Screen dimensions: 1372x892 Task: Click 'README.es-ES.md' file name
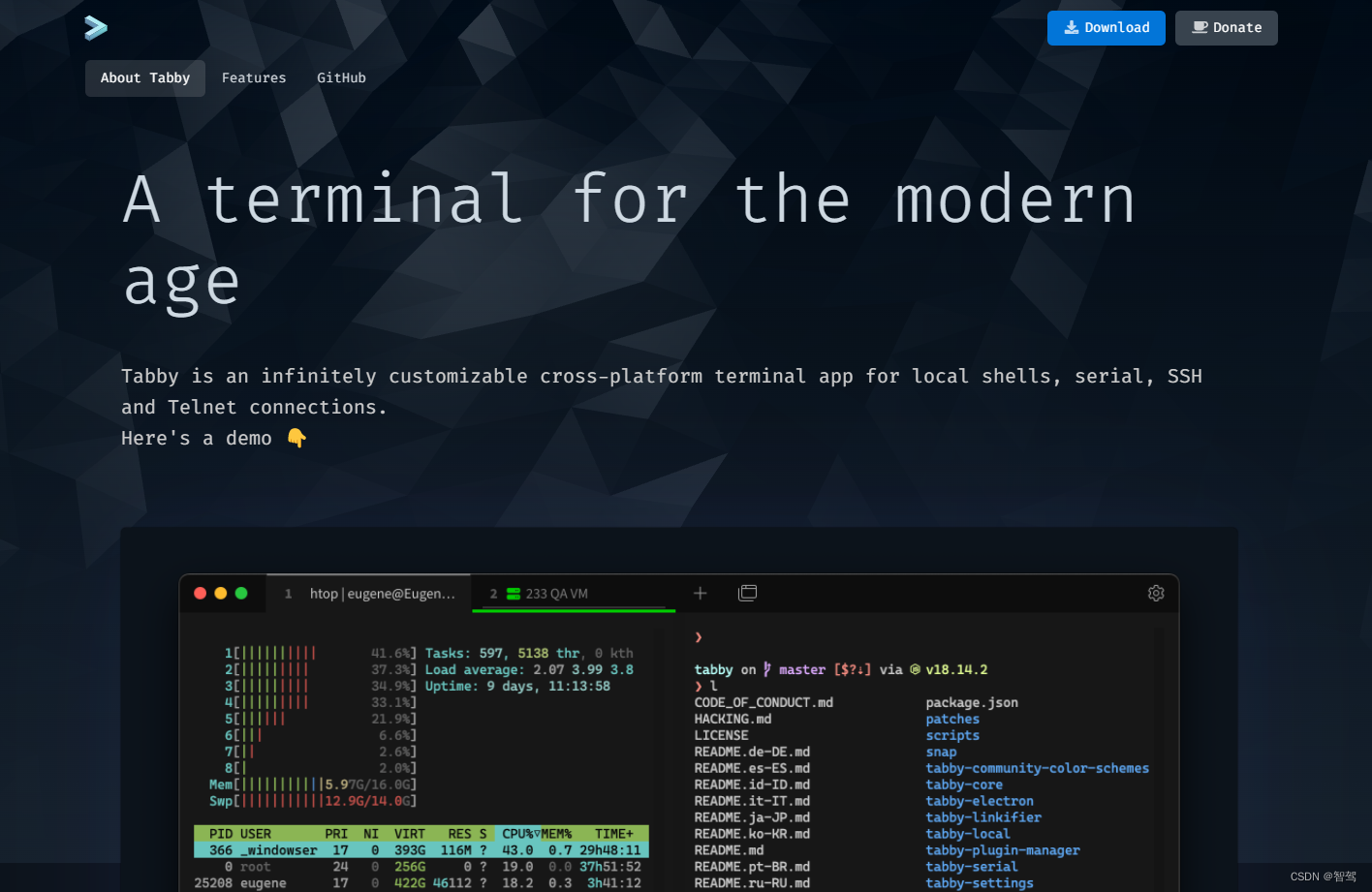(752, 768)
